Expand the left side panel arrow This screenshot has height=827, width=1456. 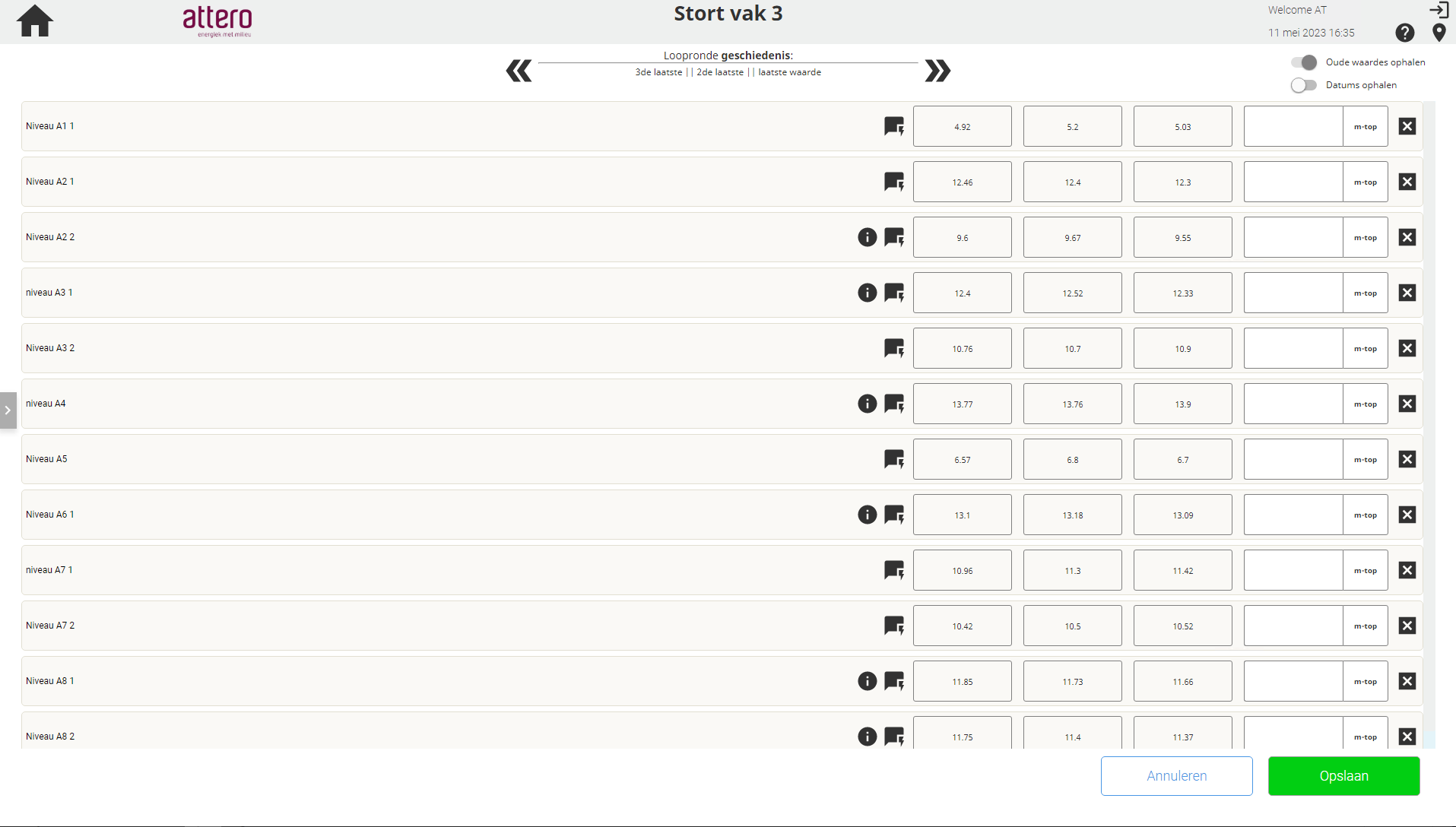point(8,410)
